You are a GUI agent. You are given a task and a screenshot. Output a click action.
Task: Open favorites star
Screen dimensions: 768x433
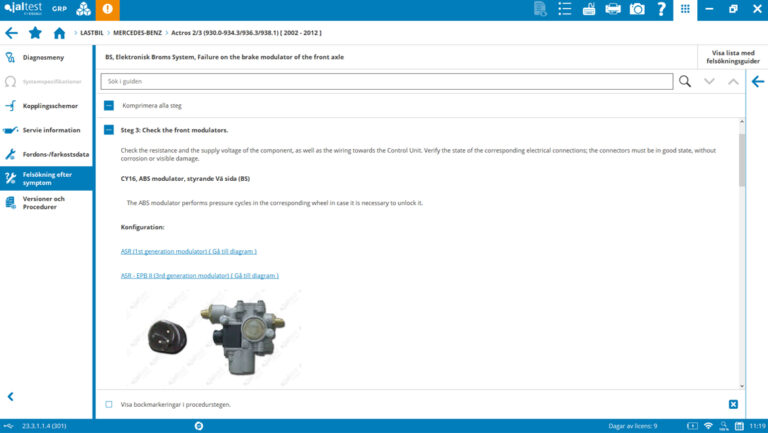click(x=35, y=33)
